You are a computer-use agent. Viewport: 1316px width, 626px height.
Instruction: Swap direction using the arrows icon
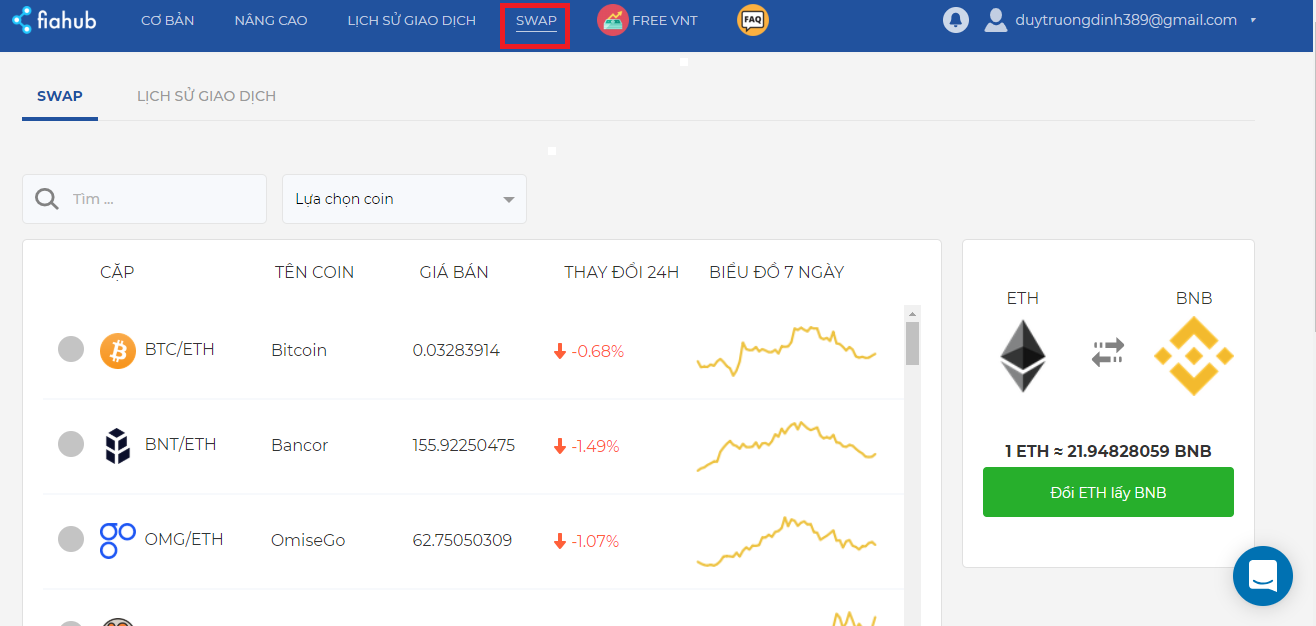[1108, 353]
